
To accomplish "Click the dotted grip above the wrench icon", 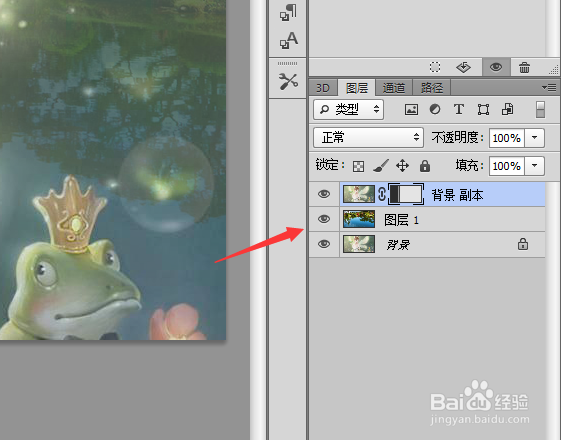I will pyautogui.click(x=287, y=63).
